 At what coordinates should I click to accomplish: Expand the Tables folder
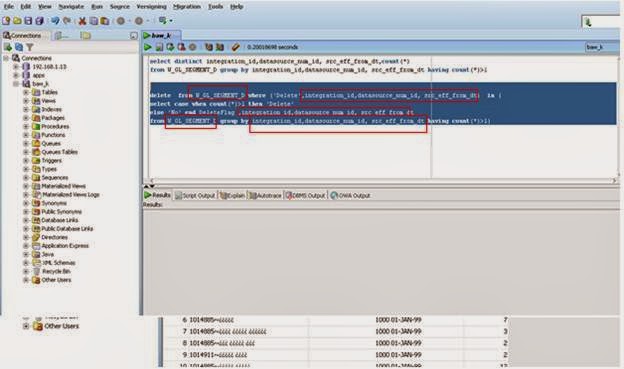pyautogui.click(x=26, y=92)
